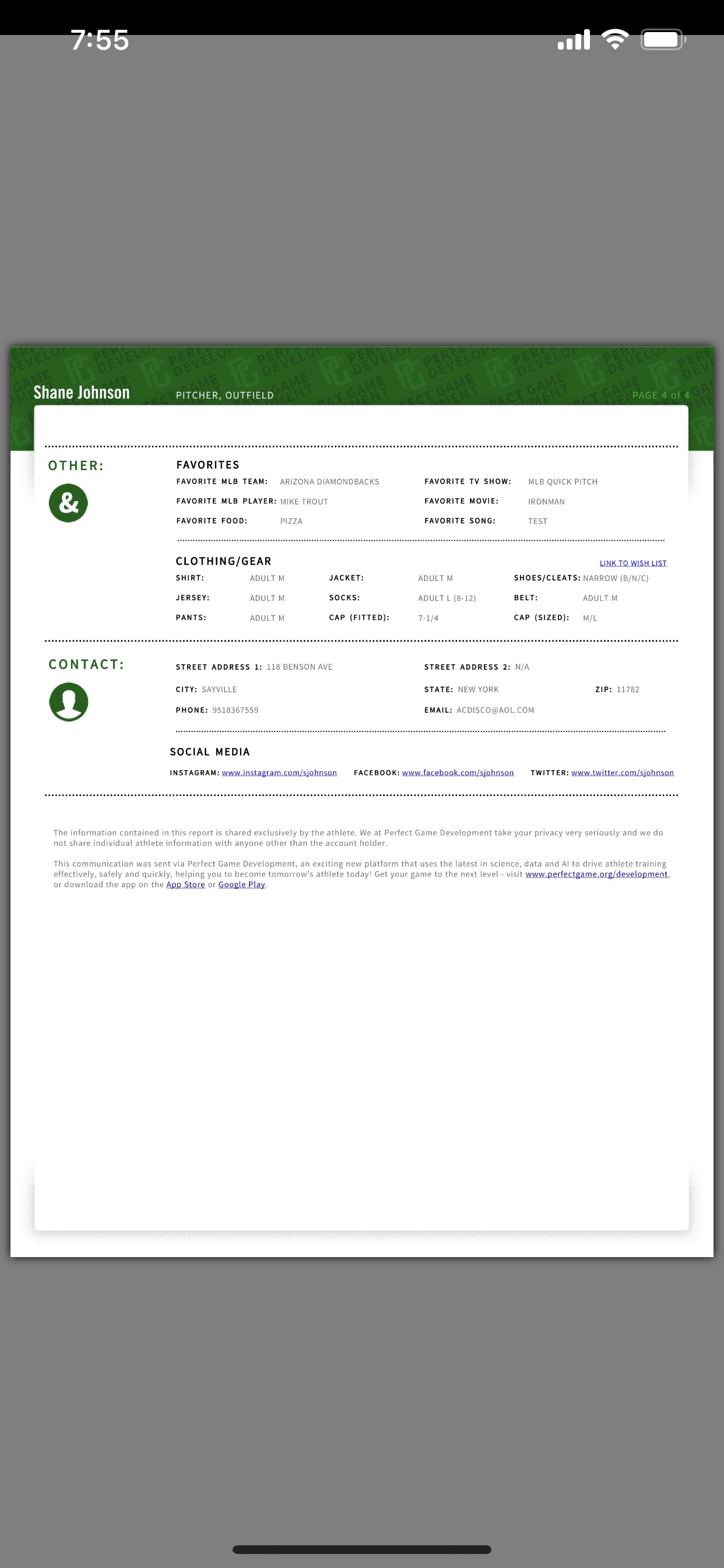Open the Instagram profile link

point(279,772)
